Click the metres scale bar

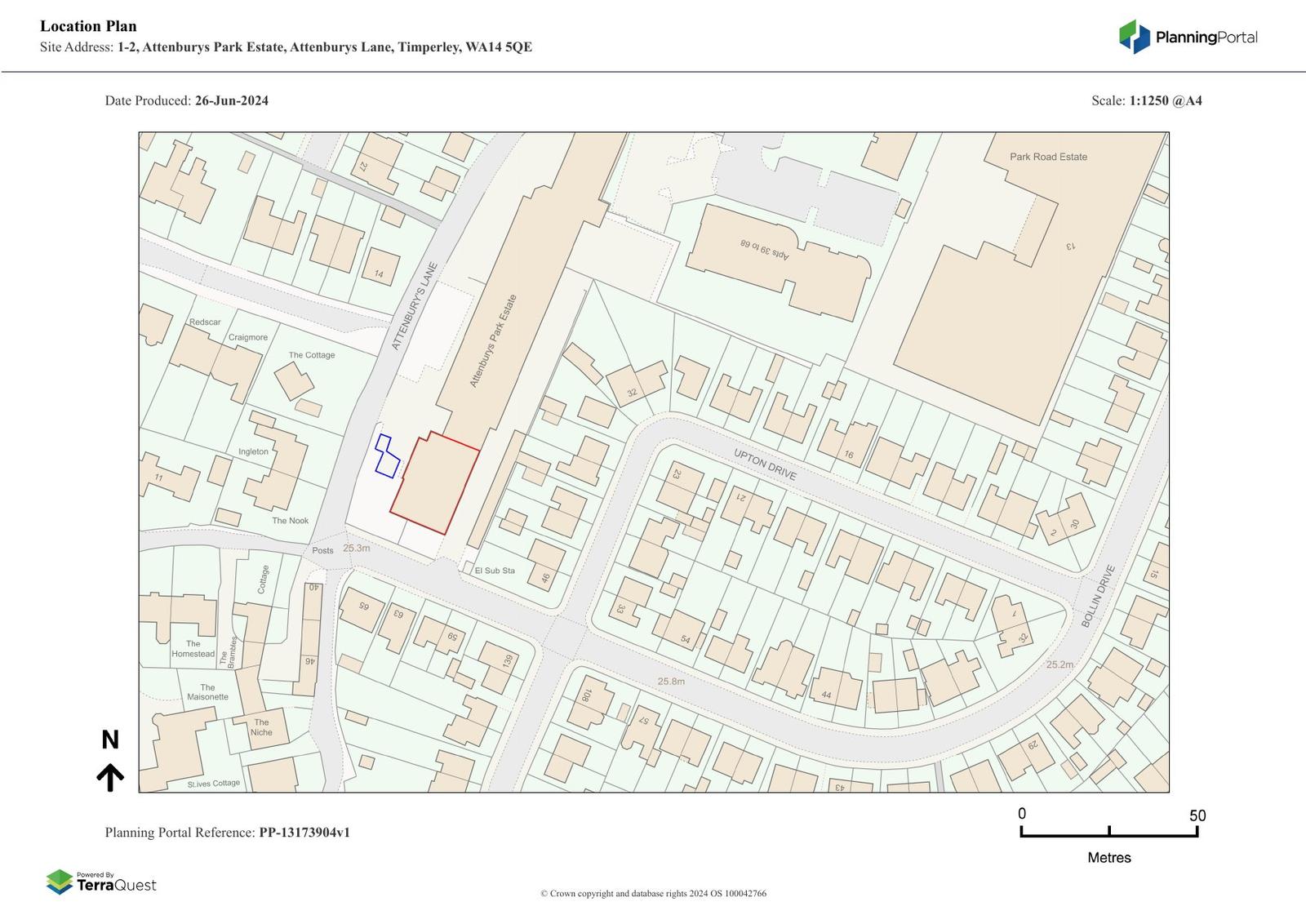click(x=1108, y=832)
